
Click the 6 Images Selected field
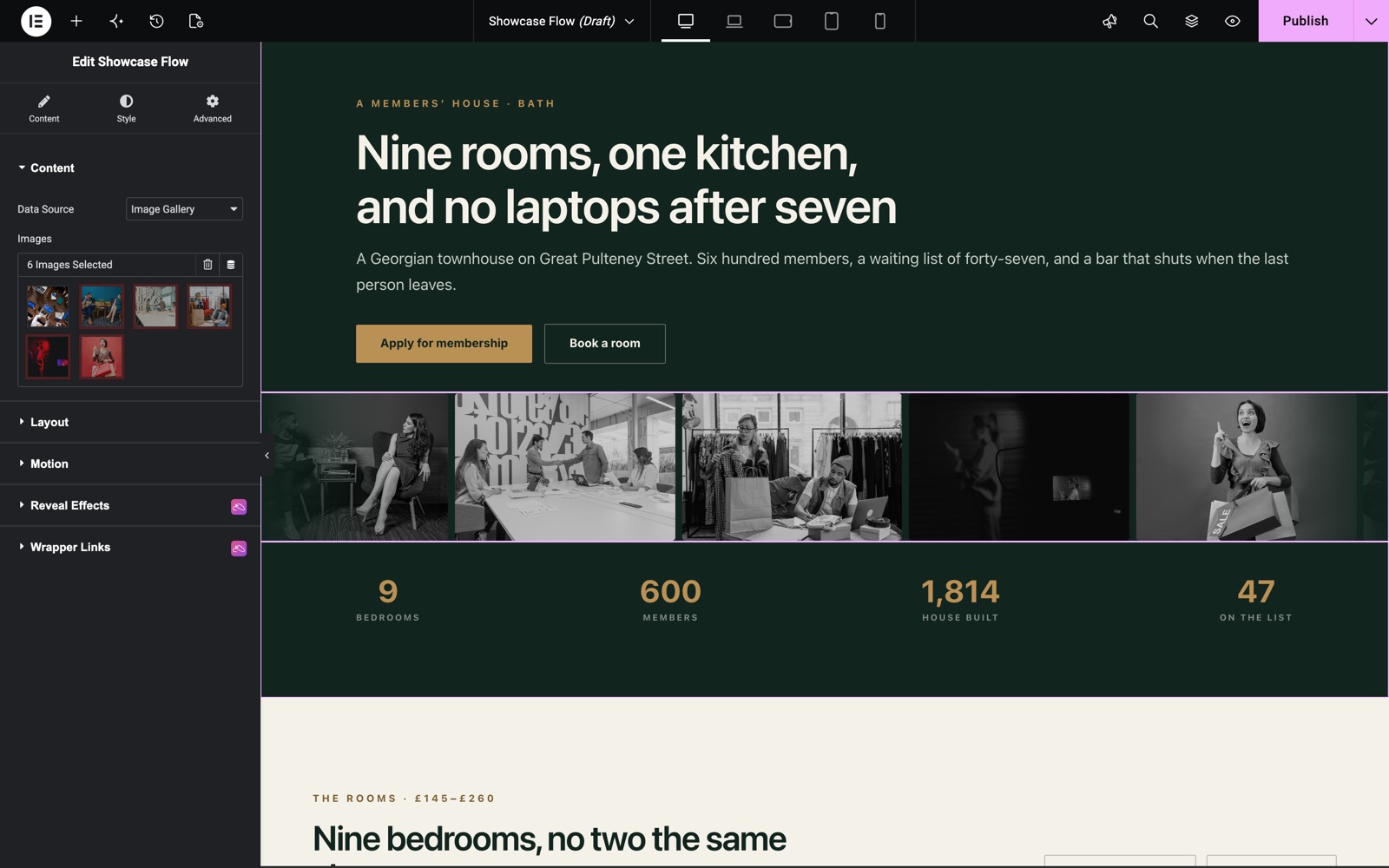click(x=107, y=265)
